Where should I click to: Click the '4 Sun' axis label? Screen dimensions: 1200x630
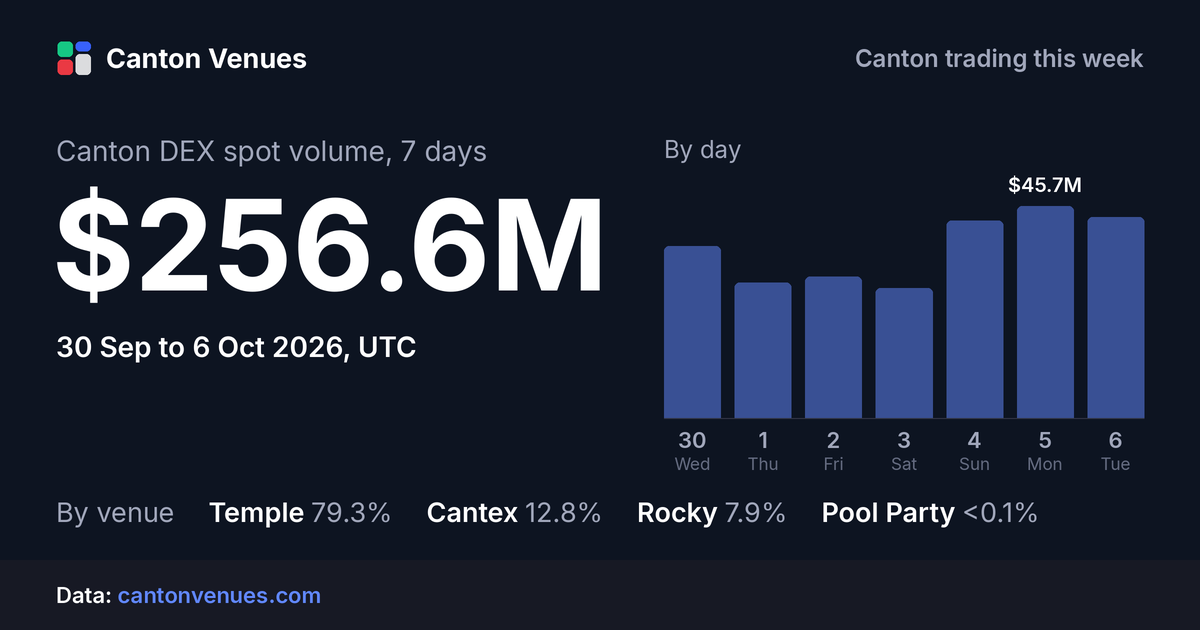point(974,451)
